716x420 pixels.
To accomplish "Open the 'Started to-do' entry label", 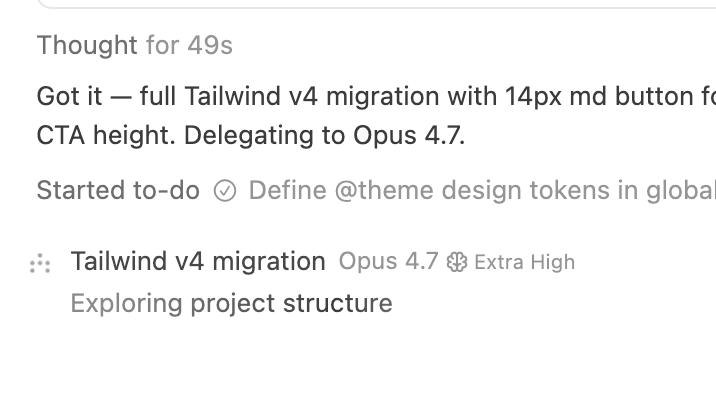I will pyautogui.click(x=118, y=190).
